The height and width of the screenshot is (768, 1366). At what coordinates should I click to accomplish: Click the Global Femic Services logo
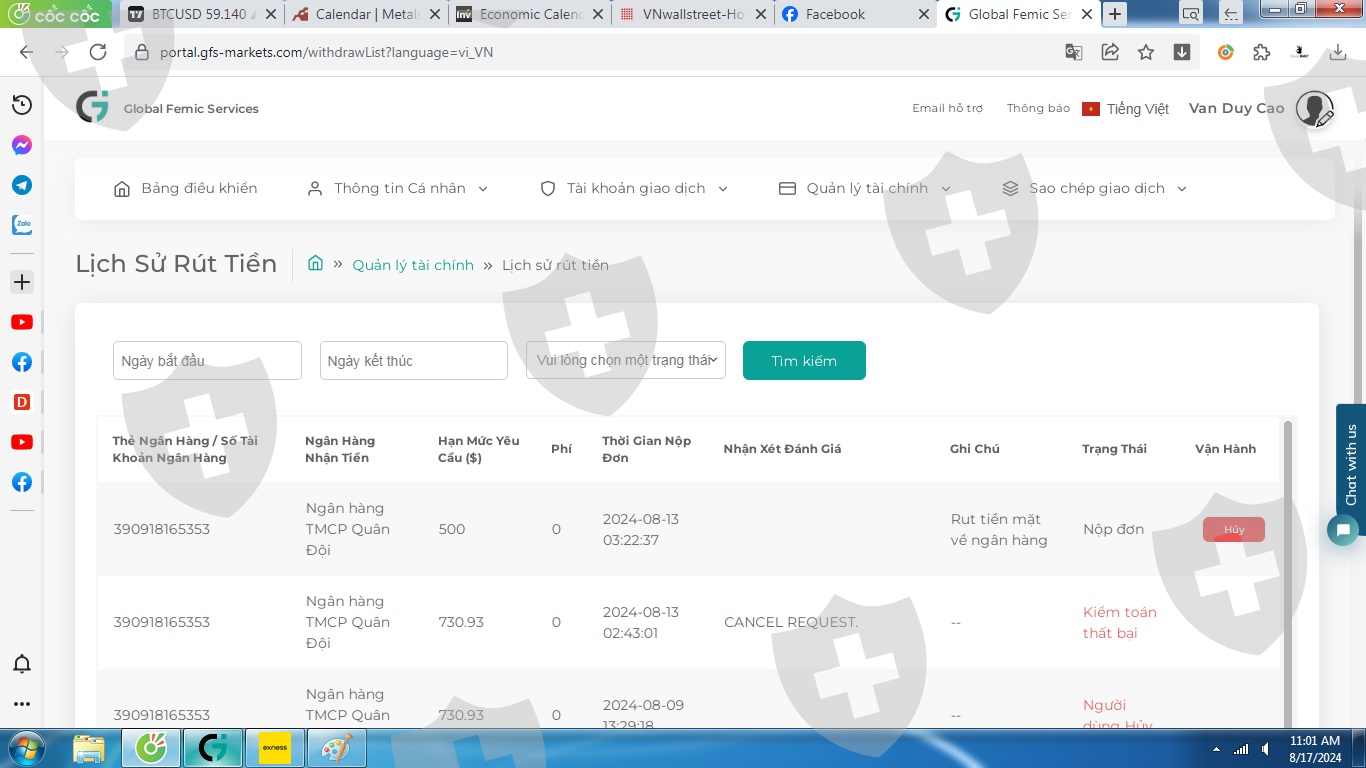93,107
